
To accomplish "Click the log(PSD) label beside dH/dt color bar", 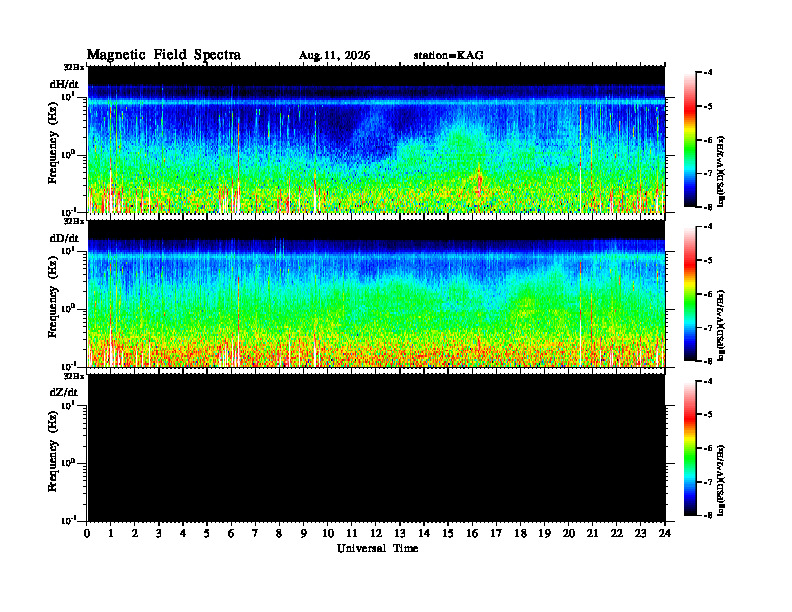I will click(x=722, y=171).
